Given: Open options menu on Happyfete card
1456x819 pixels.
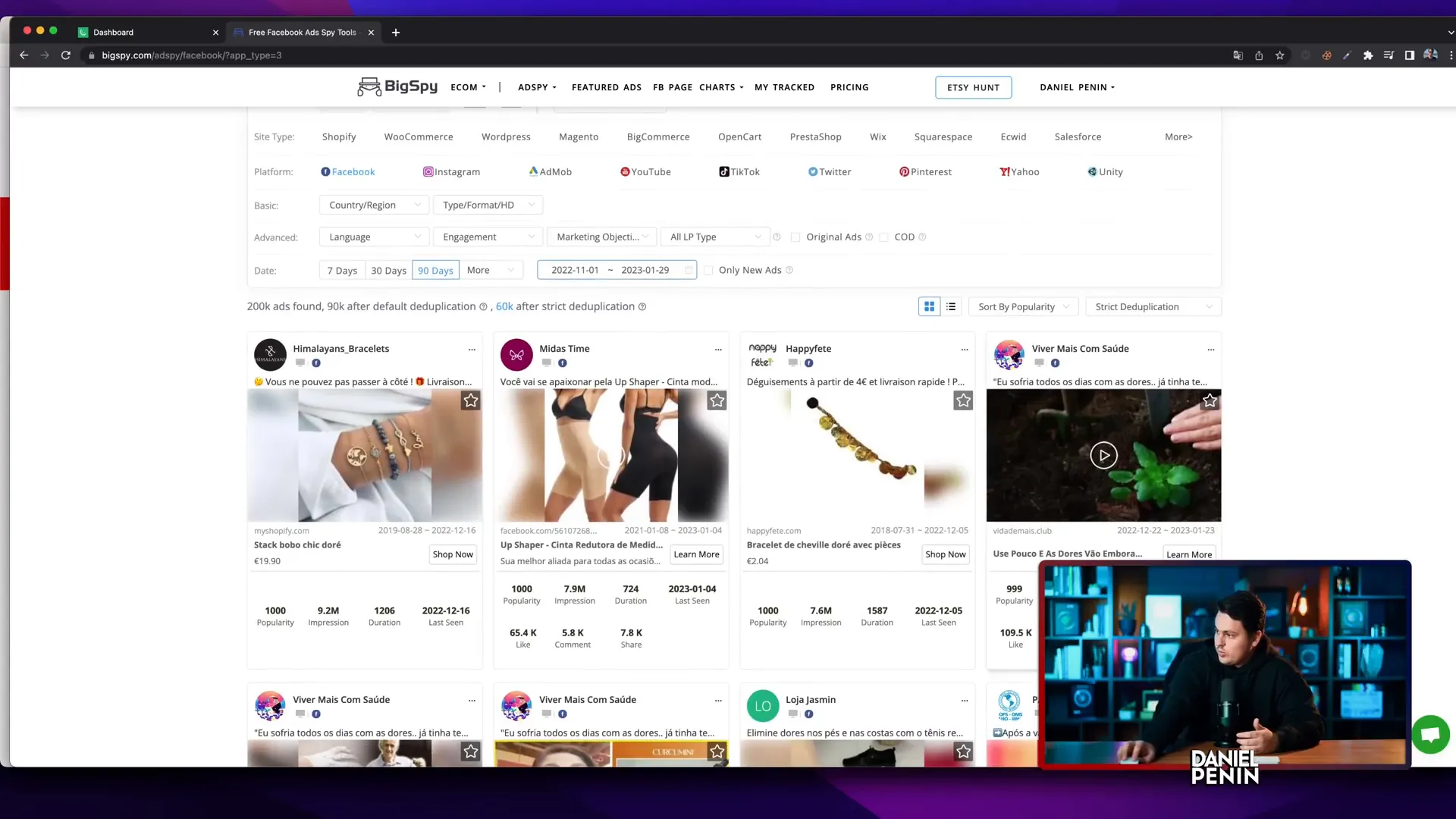Looking at the screenshot, I should click(x=965, y=350).
